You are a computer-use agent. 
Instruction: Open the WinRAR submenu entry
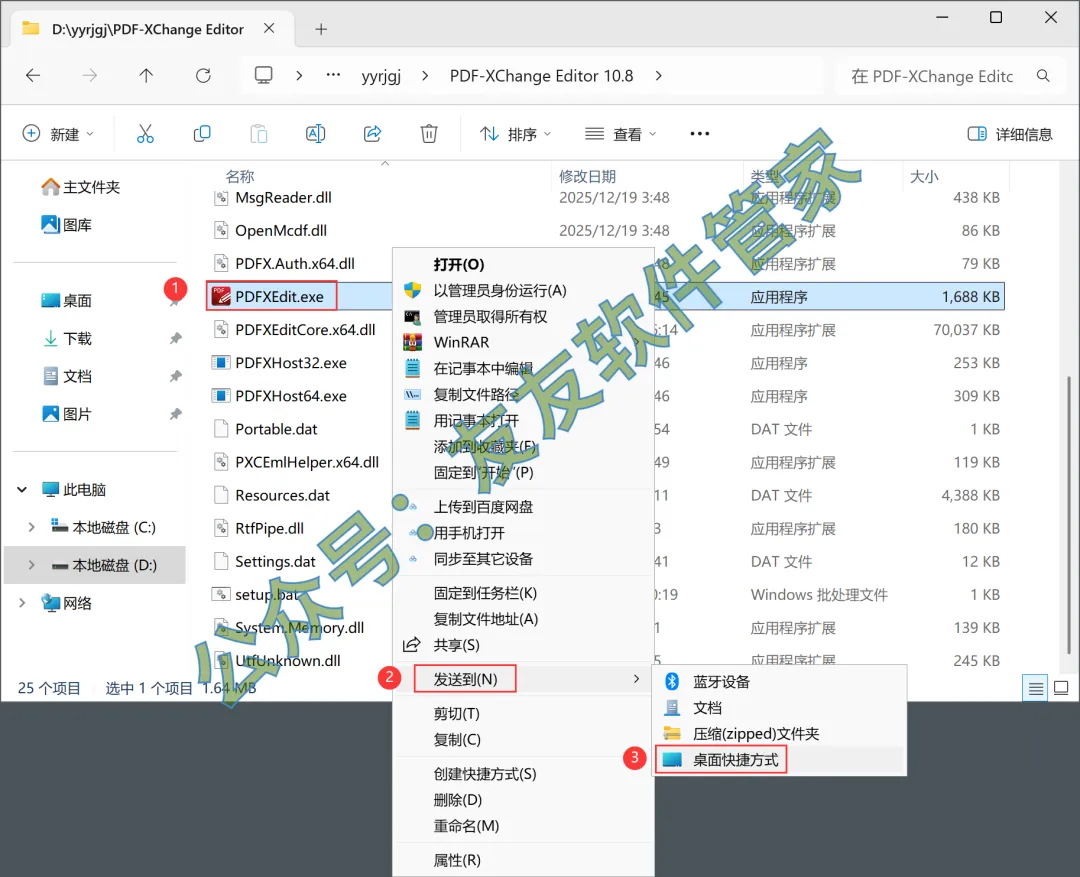pos(523,342)
